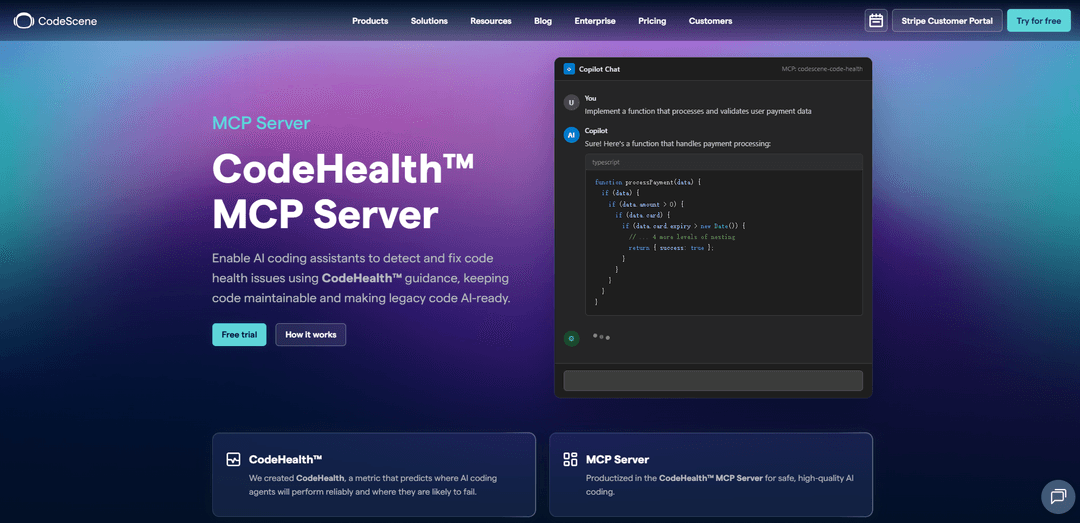1080x523 pixels.
Task: Click the 'Try for free' button
Action: 1039,21
